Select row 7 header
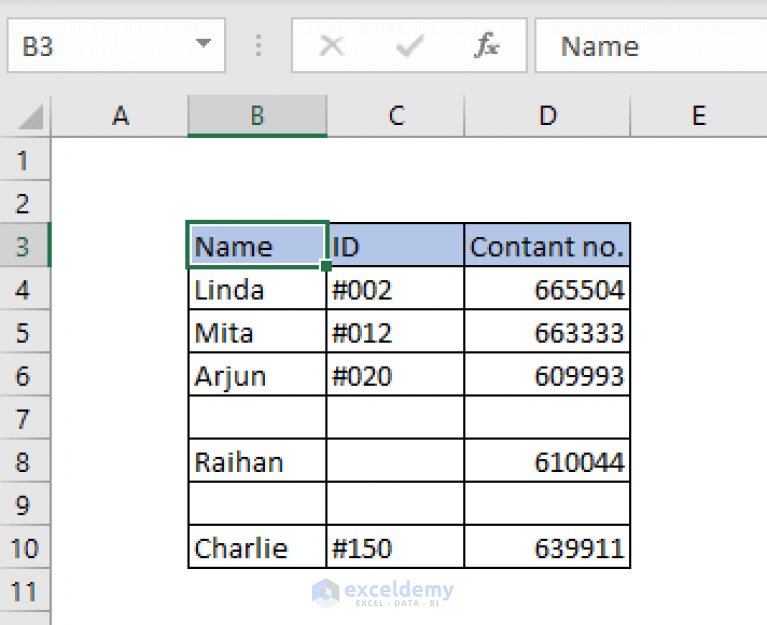The image size is (767, 625). pyautogui.click(x=24, y=417)
